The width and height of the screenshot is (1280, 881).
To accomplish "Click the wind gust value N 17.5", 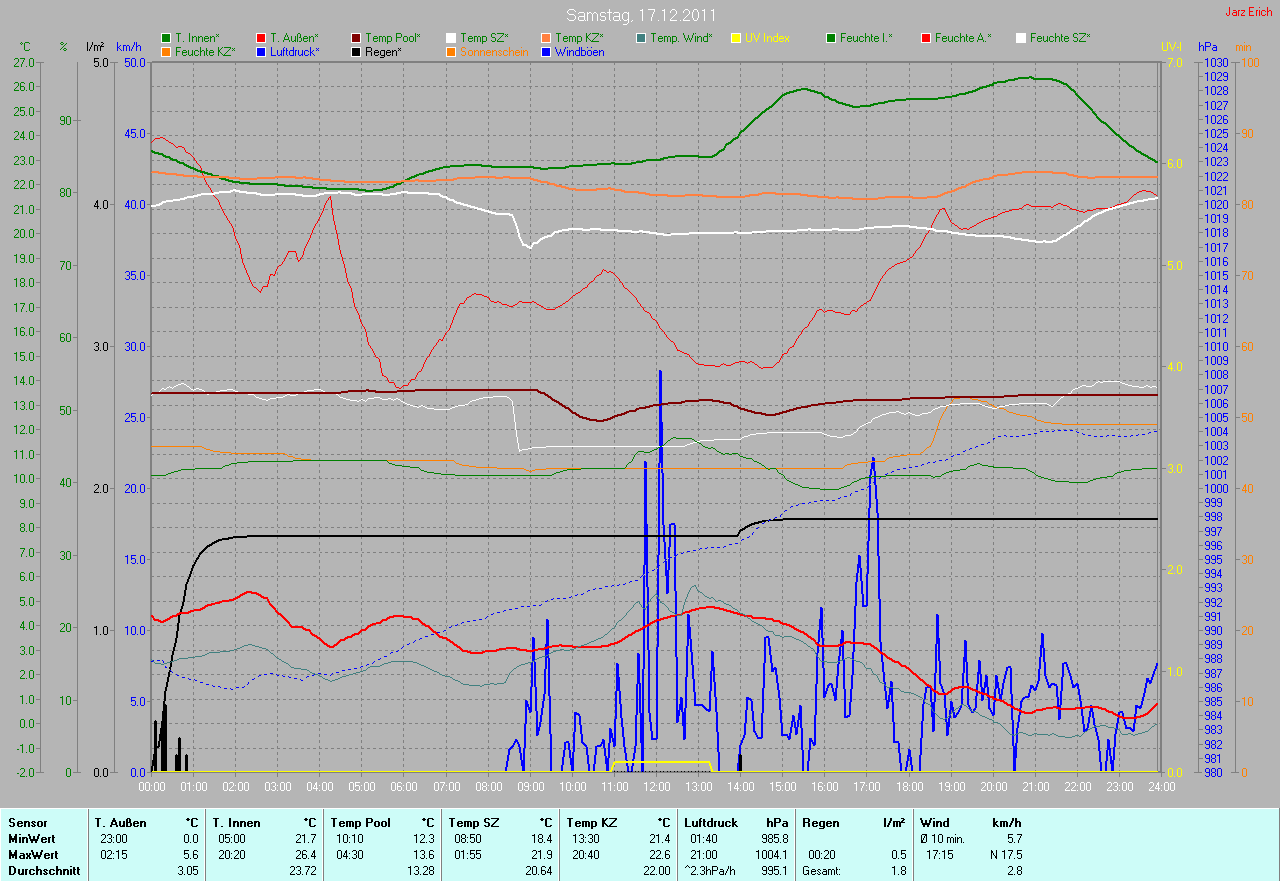I will pyautogui.click(x=1004, y=855).
